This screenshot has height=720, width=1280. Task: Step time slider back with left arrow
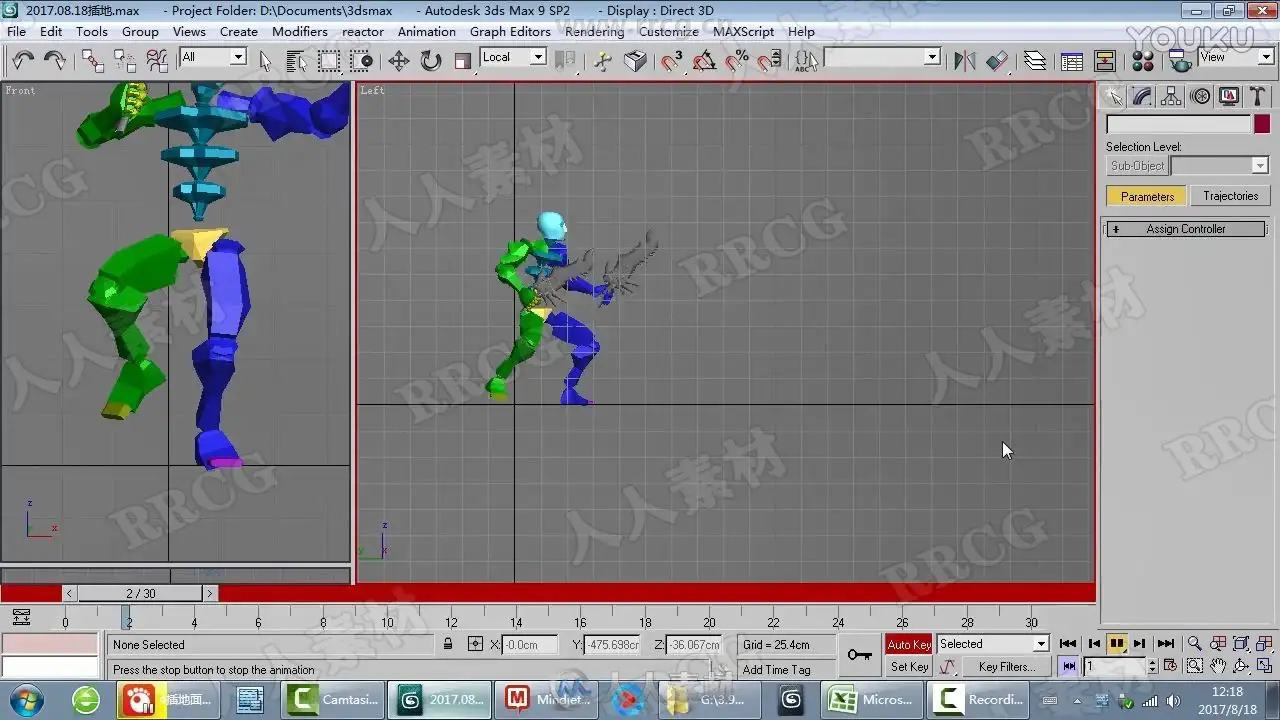coord(69,593)
